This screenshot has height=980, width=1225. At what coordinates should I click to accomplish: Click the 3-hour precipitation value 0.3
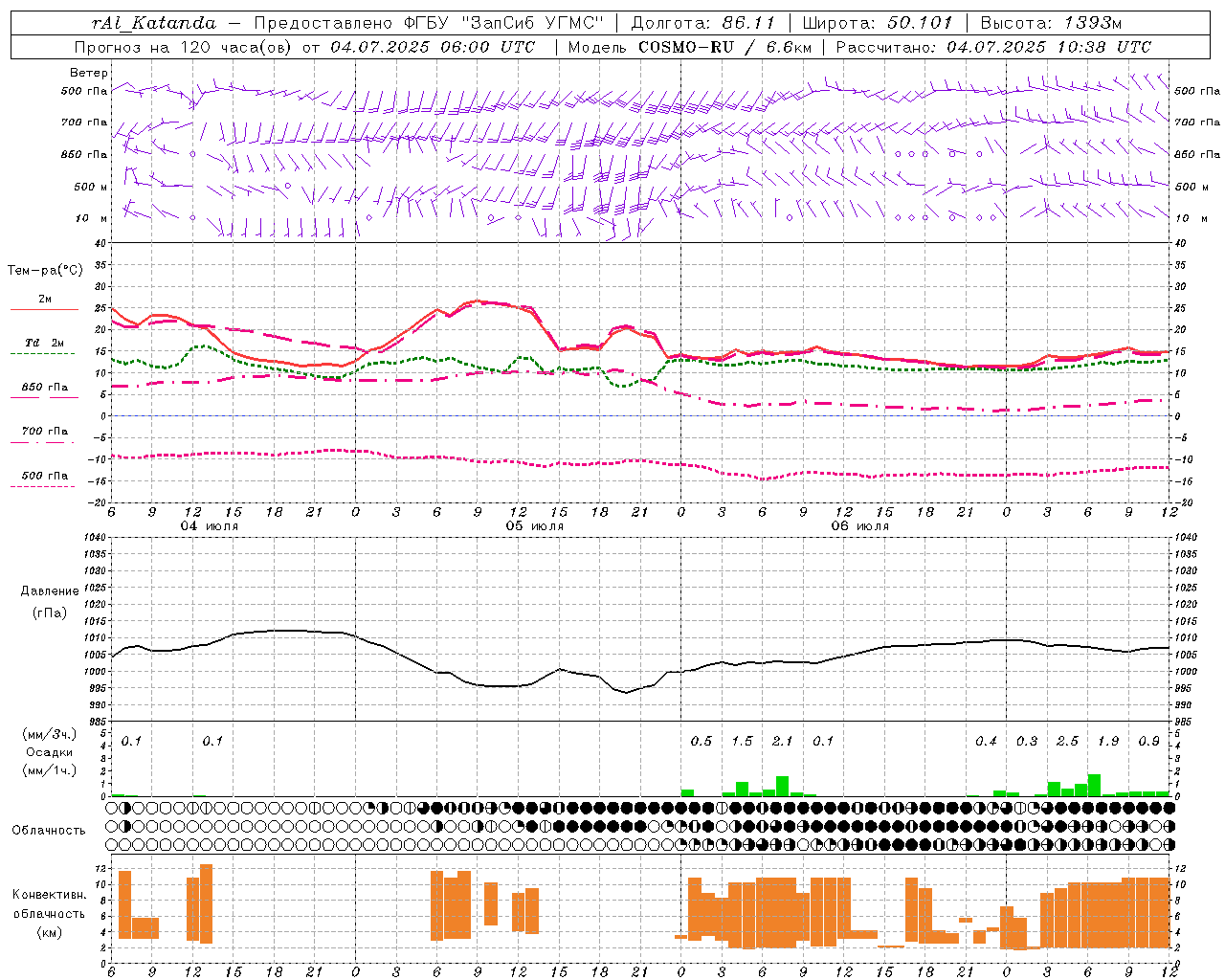click(x=1027, y=741)
